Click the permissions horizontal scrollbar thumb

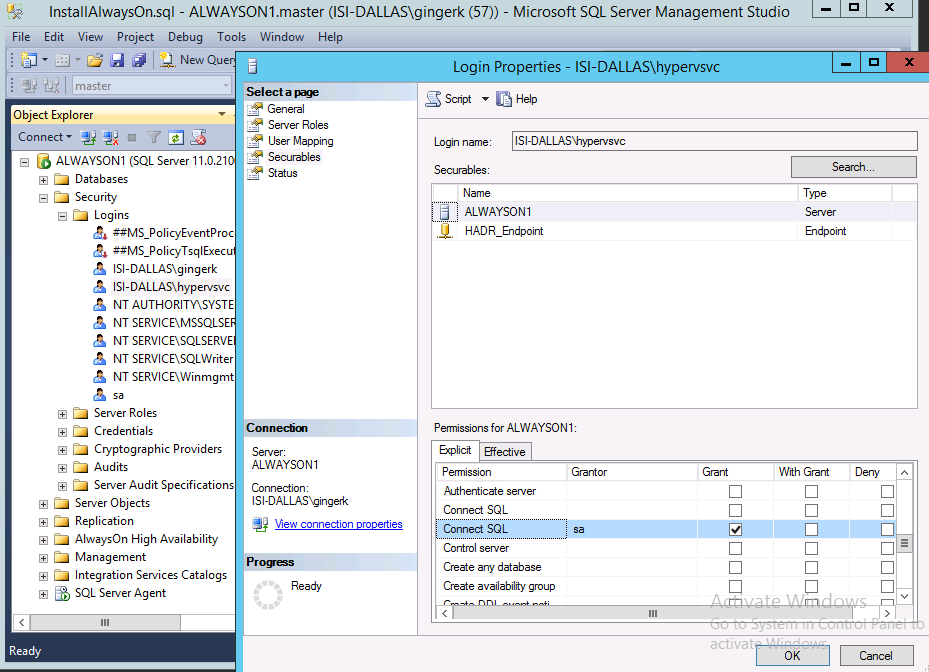(653, 613)
